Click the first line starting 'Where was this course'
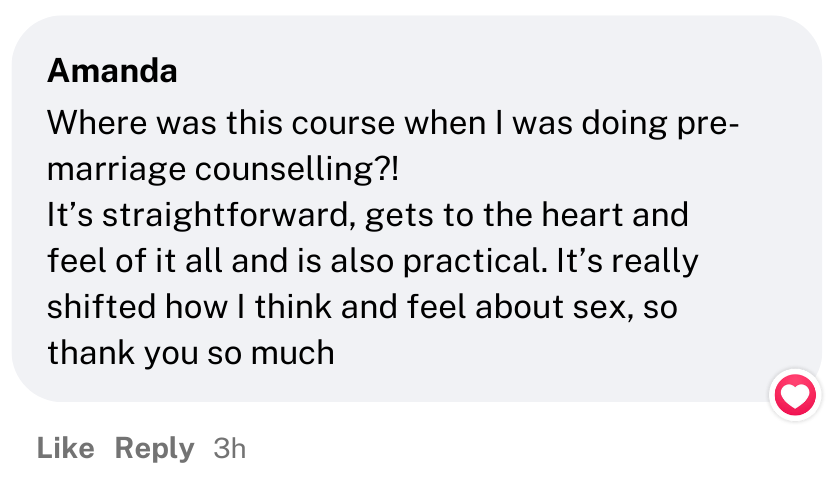Image resolution: width=835 pixels, height=484 pixels. pos(393,124)
